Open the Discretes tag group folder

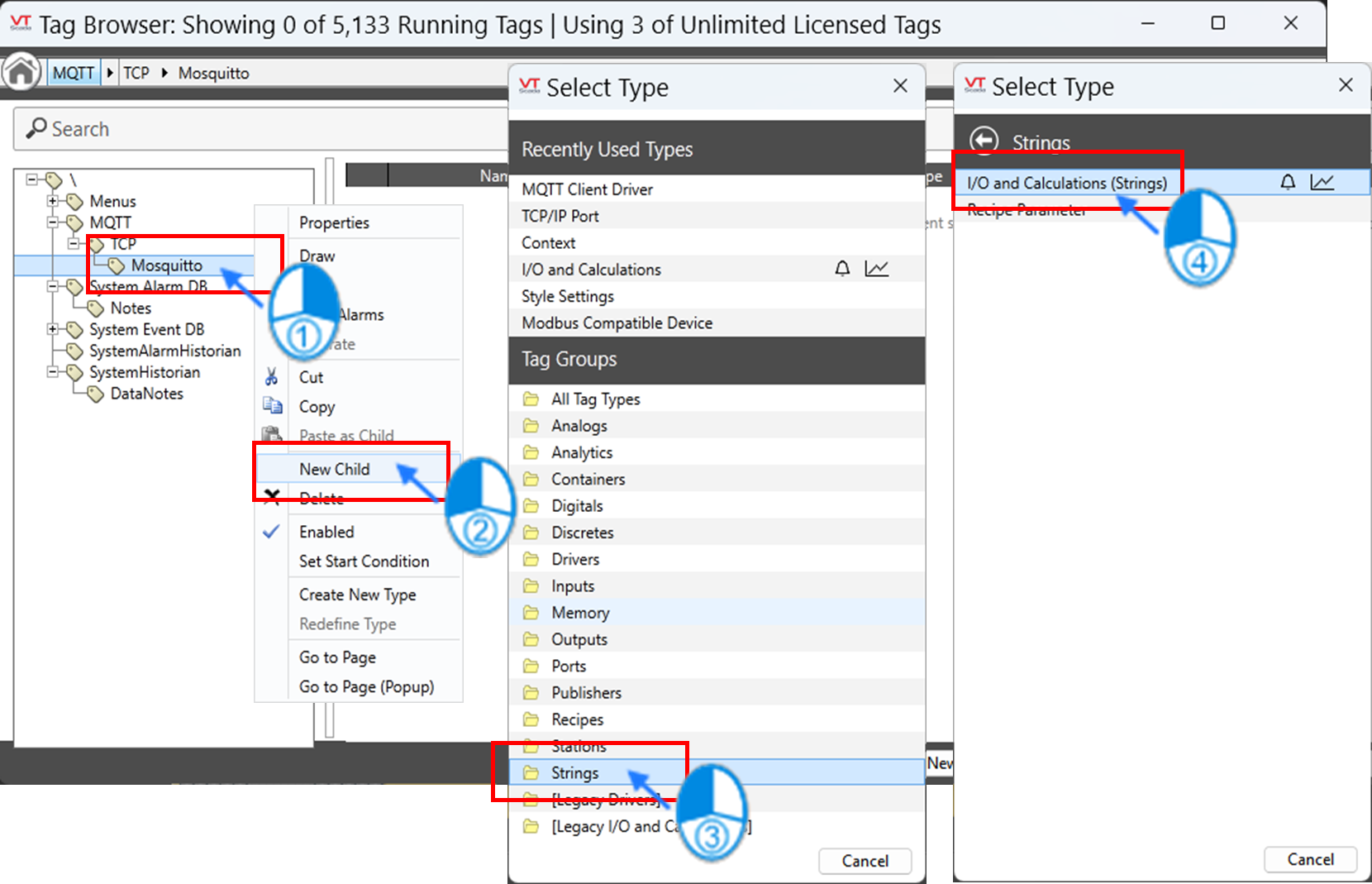tap(531, 533)
